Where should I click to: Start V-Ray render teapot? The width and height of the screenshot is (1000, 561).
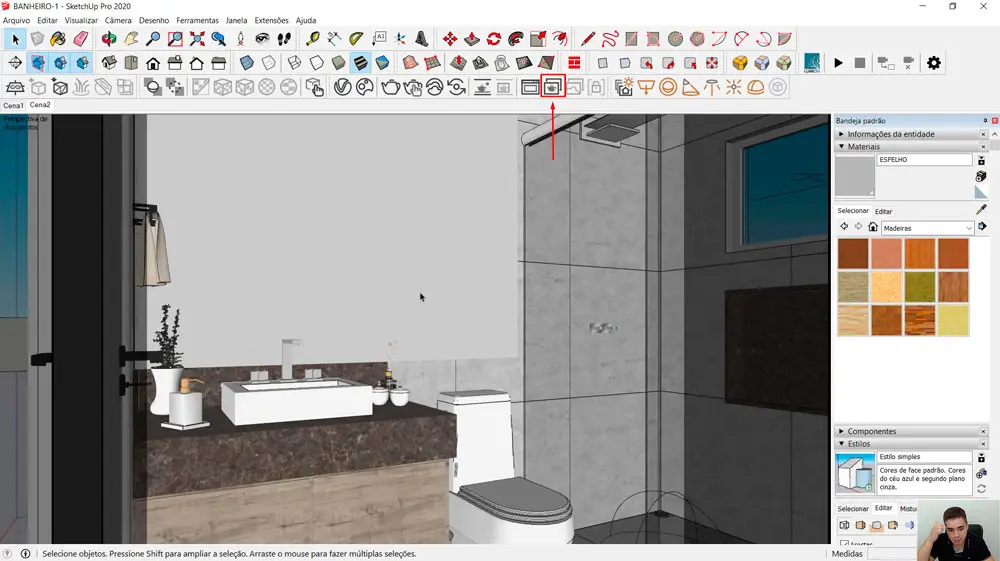(390, 87)
